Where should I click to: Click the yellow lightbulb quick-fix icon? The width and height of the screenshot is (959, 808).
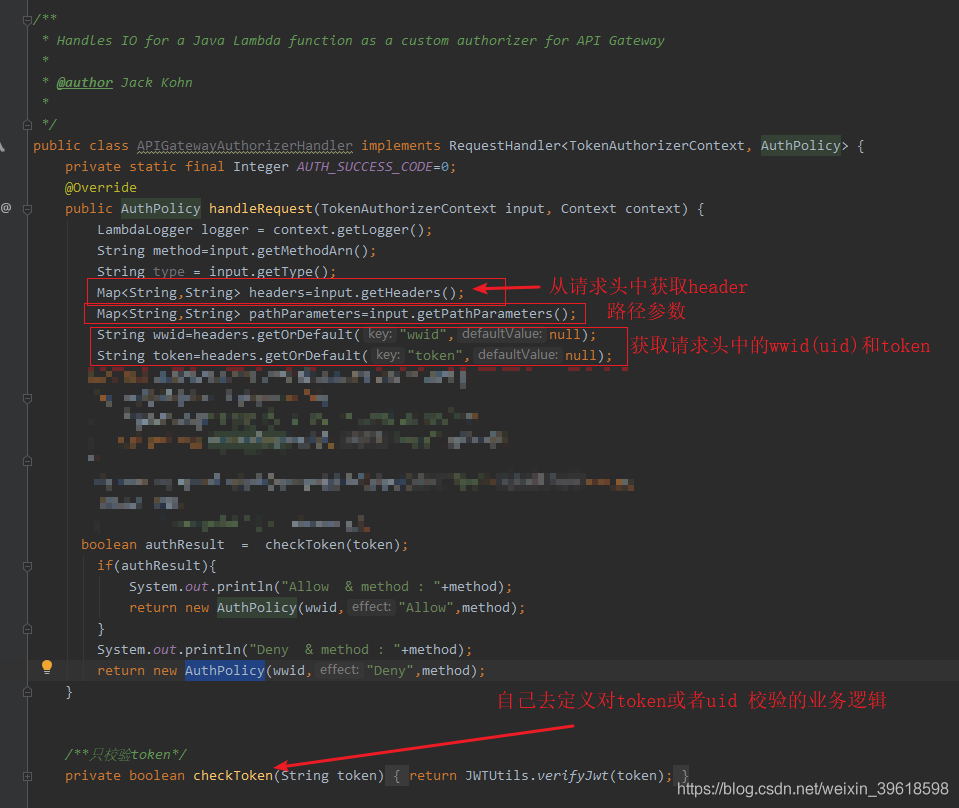point(46,668)
